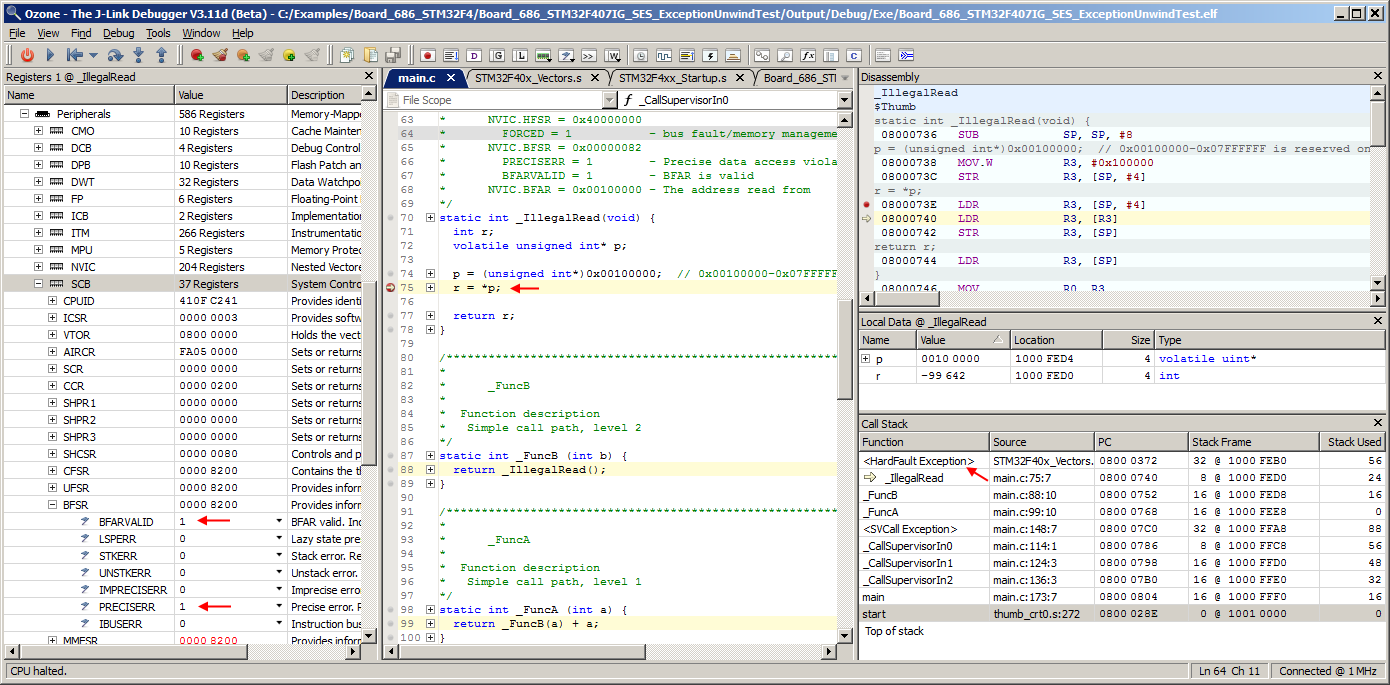Resume program execution with the play icon
Viewport: 1390px width, 685px height.
[x=48, y=55]
